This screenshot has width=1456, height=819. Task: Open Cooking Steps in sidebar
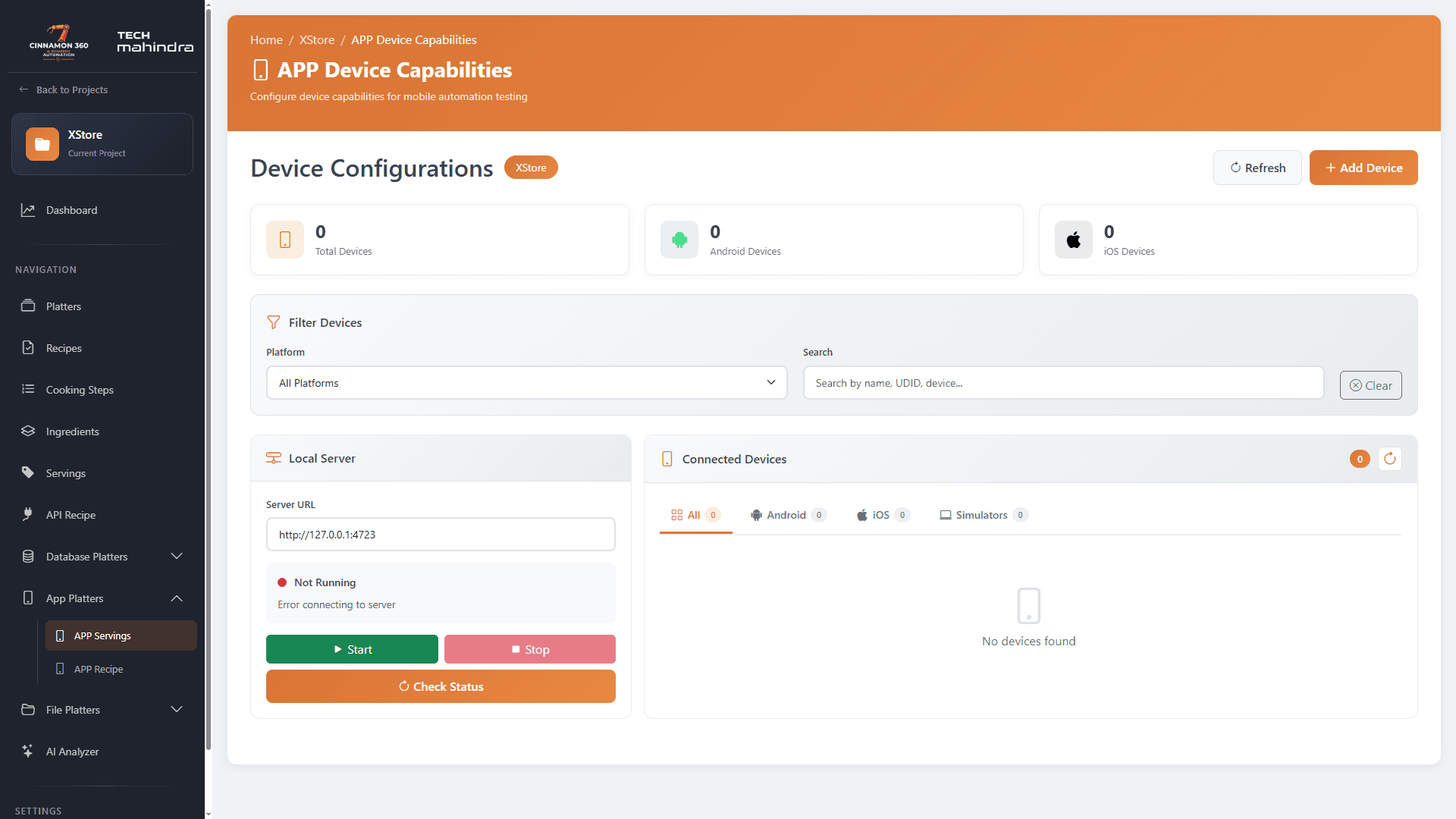click(x=102, y=390)
